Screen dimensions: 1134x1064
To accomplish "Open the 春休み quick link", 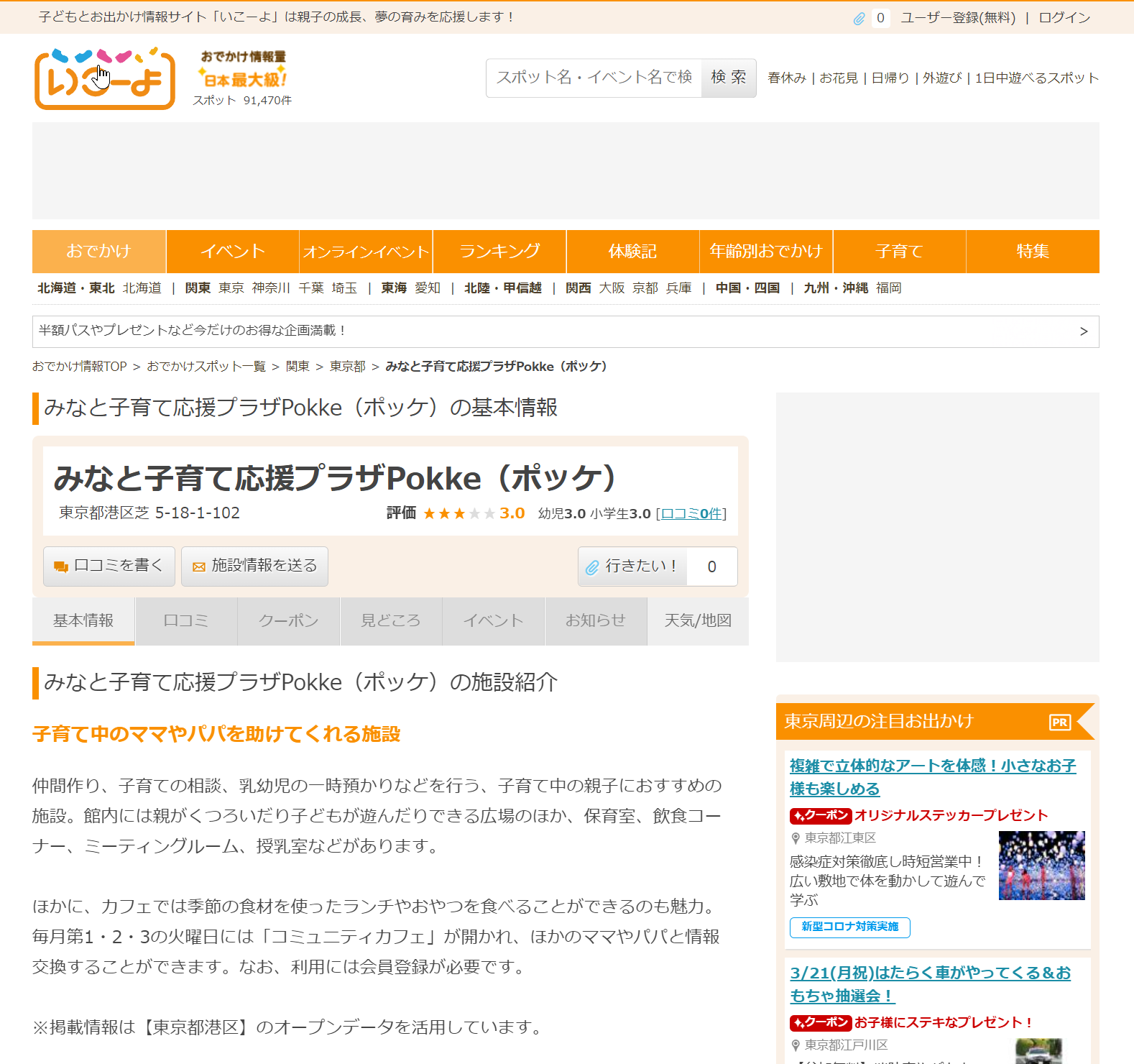I will [787, 78].
